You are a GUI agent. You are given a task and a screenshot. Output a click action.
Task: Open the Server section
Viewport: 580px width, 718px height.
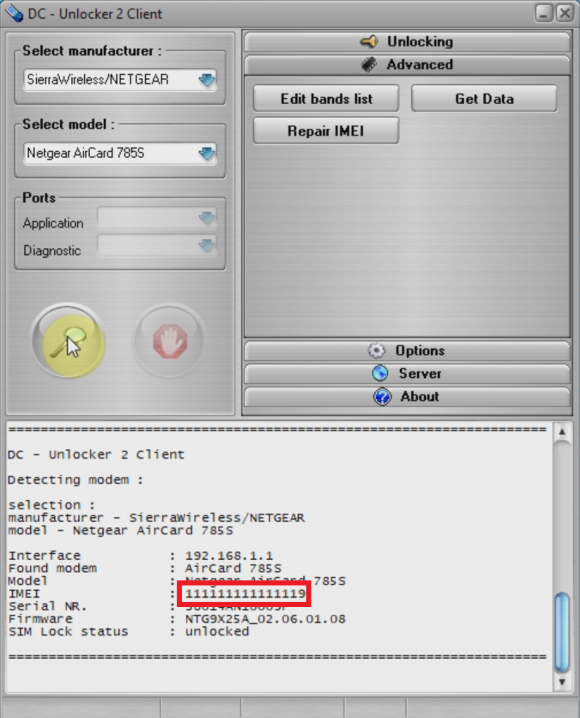pos(407,374)
